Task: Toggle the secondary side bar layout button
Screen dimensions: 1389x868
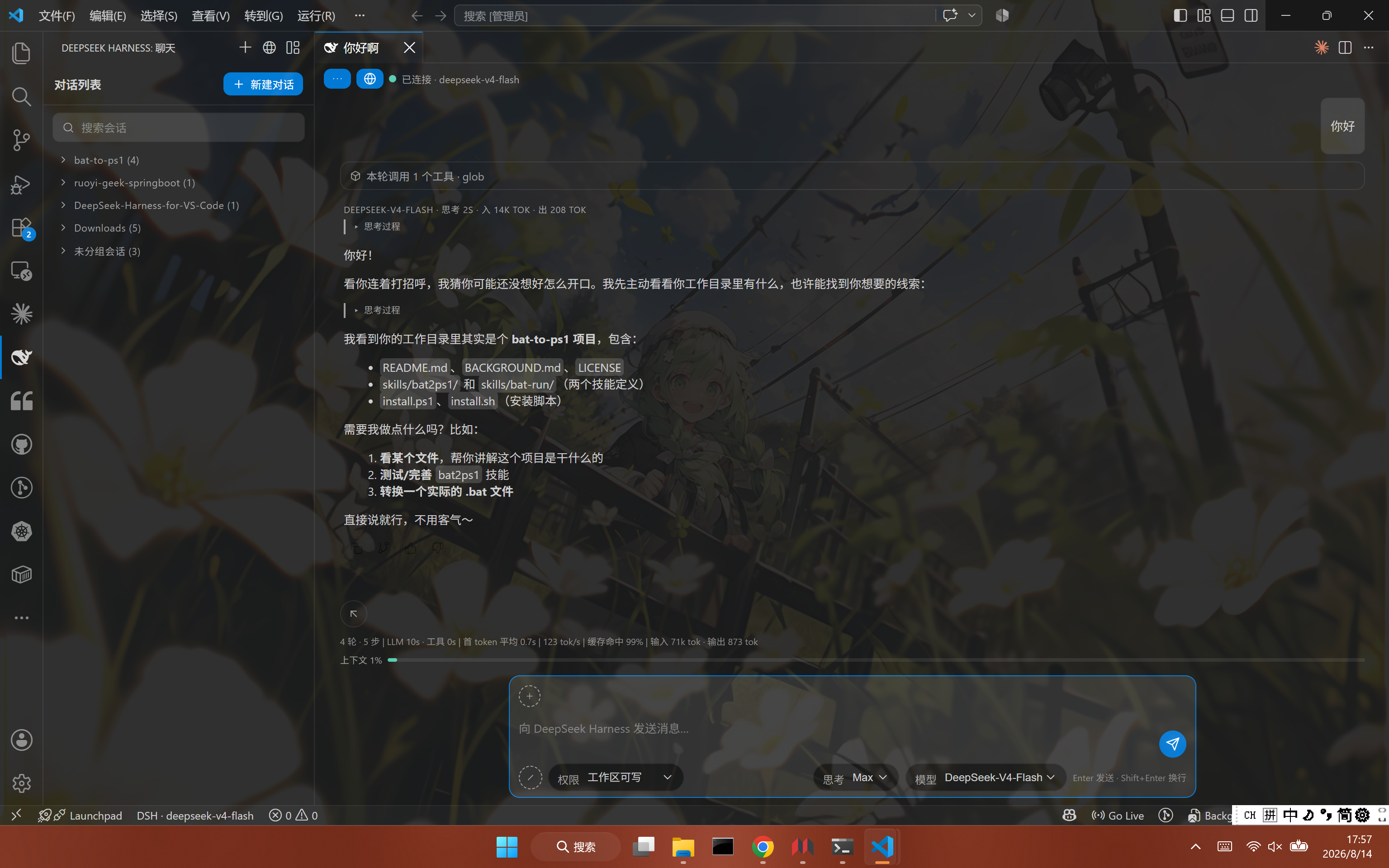Action: click(x=1251, y=15)
